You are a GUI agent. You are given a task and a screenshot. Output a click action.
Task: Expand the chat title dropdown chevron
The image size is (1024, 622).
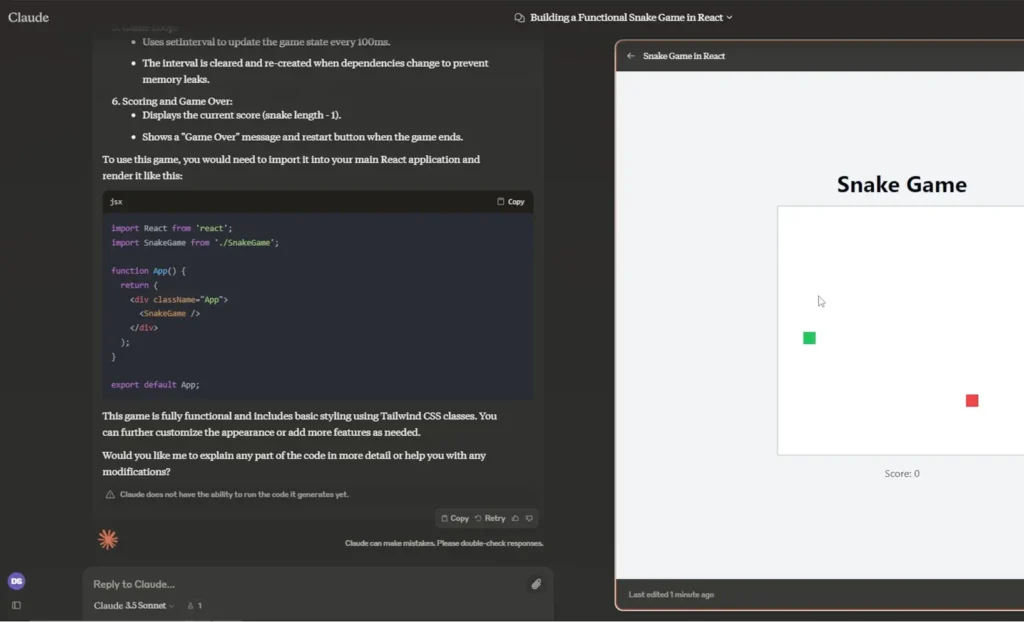click(729, 18)
